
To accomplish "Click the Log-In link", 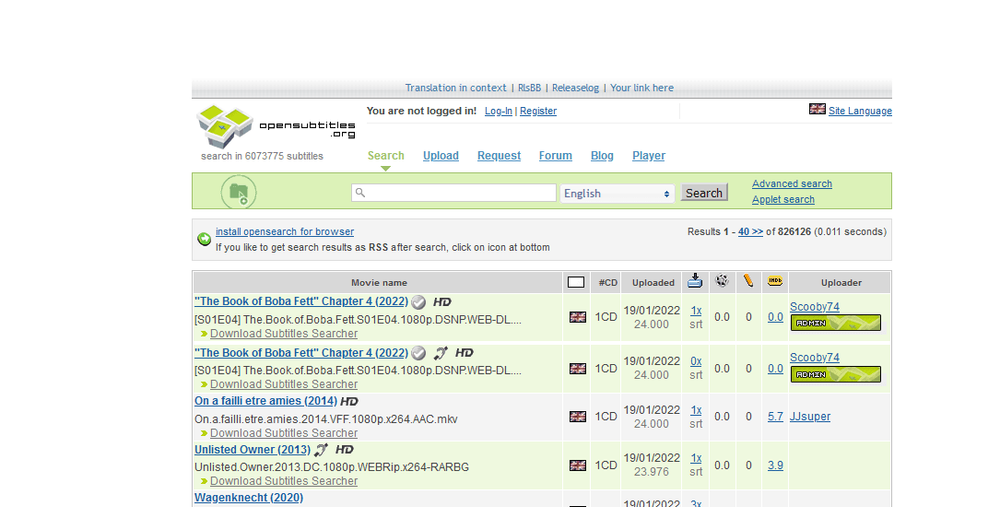I will 498,111.
